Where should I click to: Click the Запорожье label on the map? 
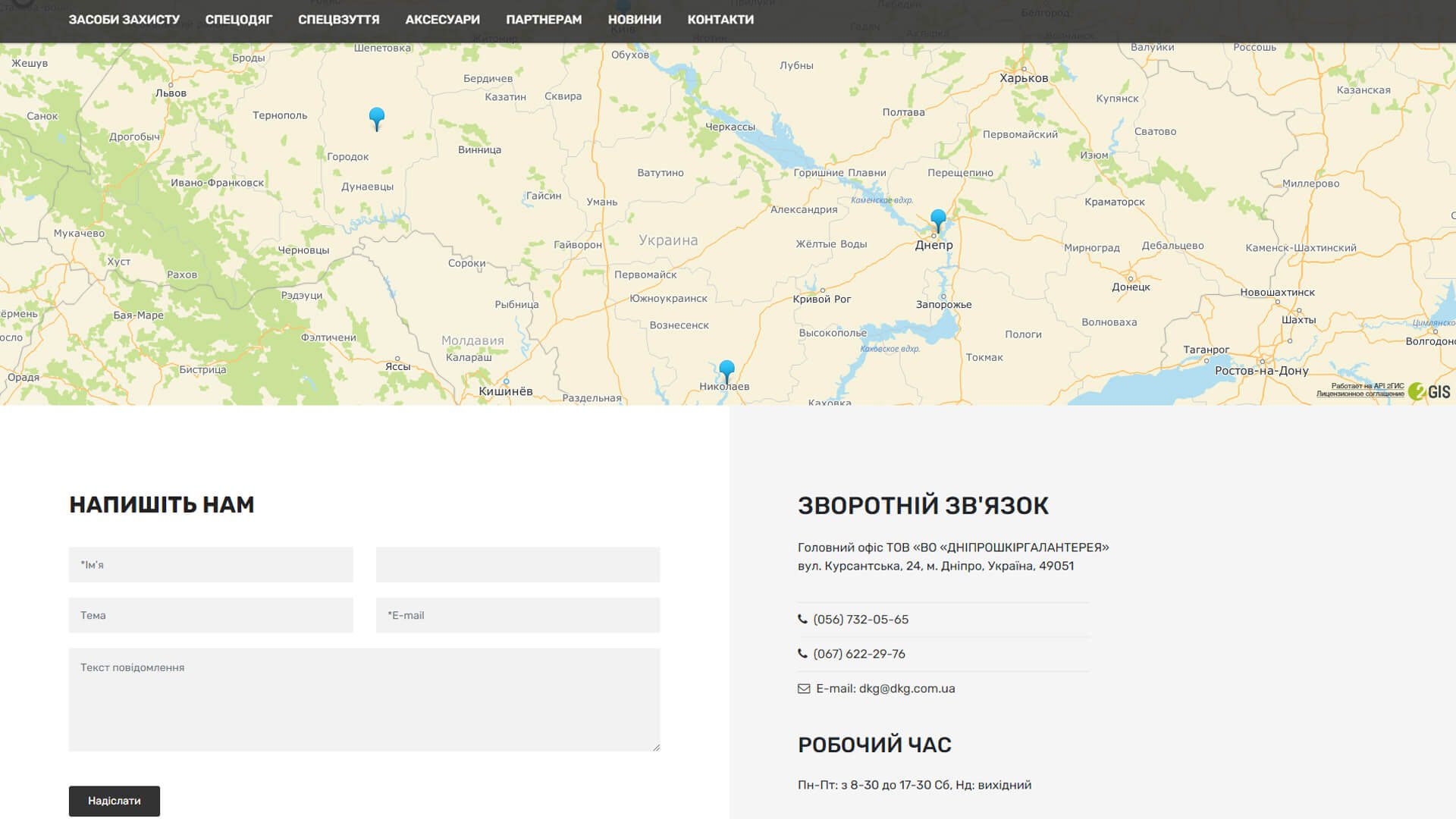pos(943,305)
